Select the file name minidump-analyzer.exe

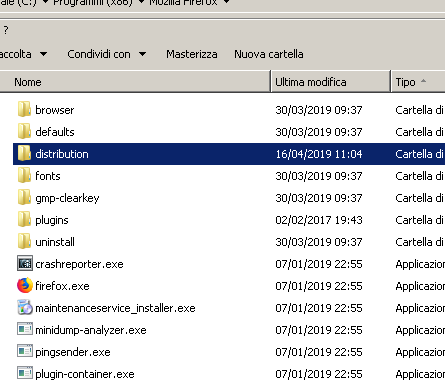pyautogui.click(x=91, y=330)
